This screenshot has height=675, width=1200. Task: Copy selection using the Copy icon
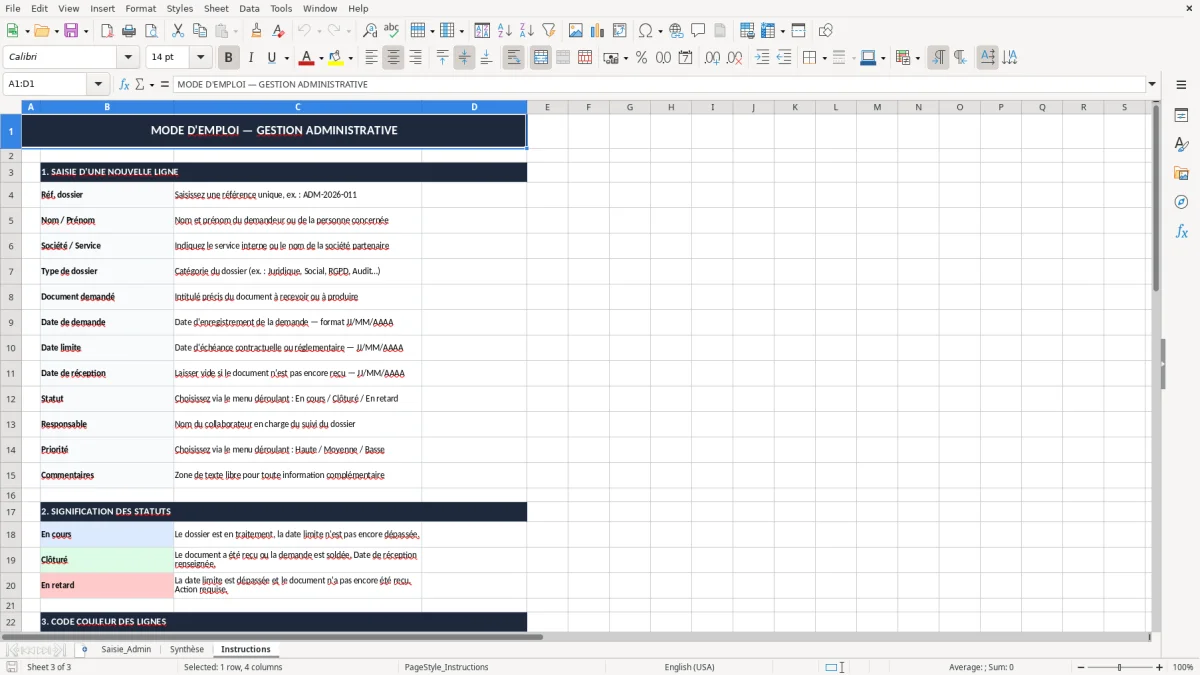click(x=200, y=31)
